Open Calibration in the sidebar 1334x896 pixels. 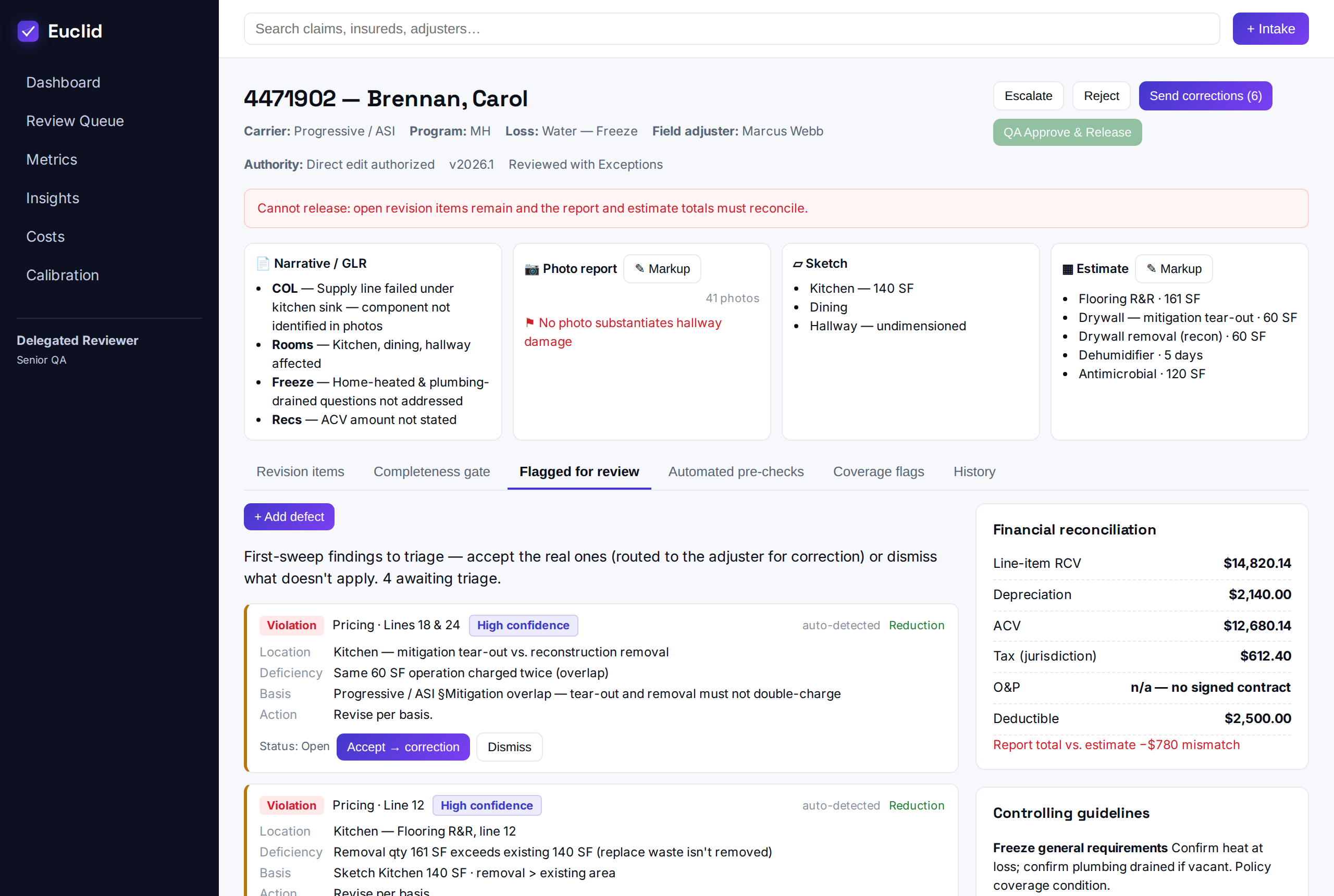(x=63, y=276)
